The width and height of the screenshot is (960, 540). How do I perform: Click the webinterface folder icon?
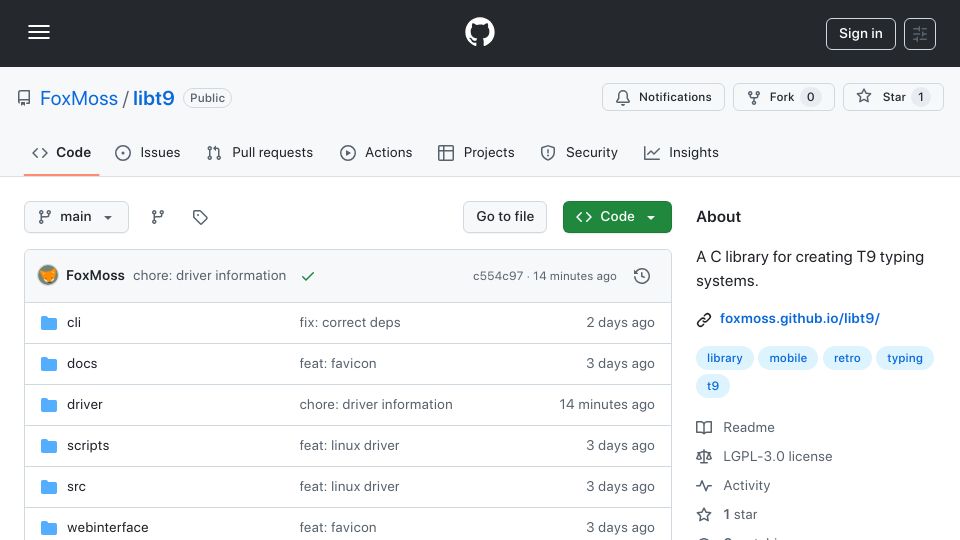[49, 528]
